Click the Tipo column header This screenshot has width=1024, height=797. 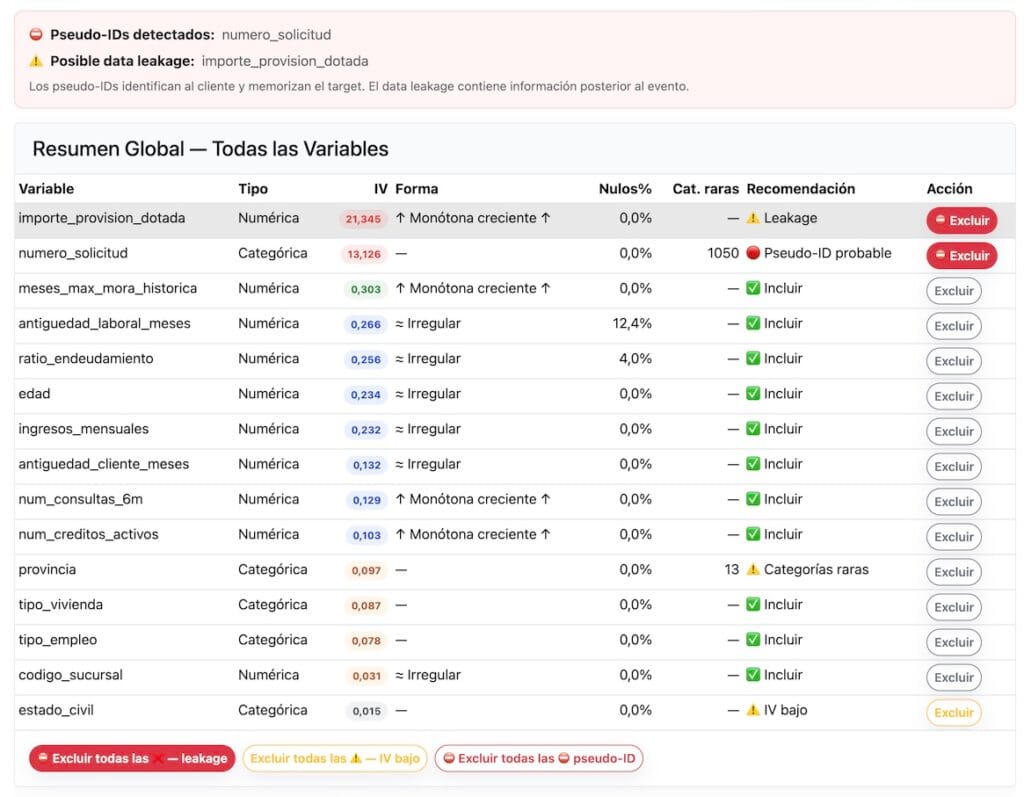253,189
